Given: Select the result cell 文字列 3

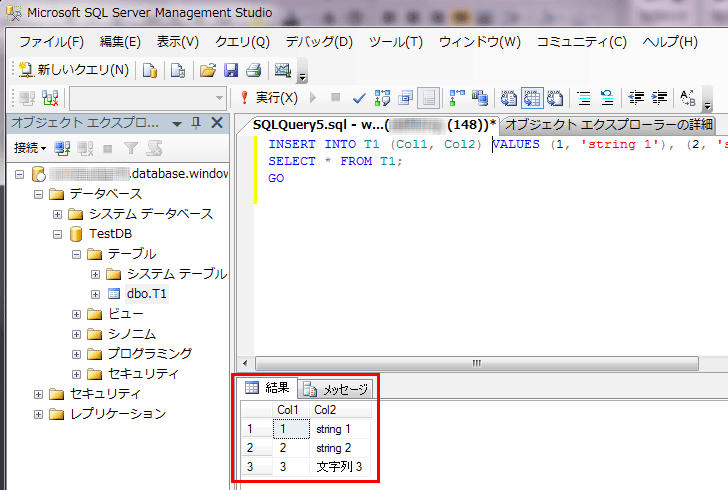Looking at the screenshot, I should point(339,467).
